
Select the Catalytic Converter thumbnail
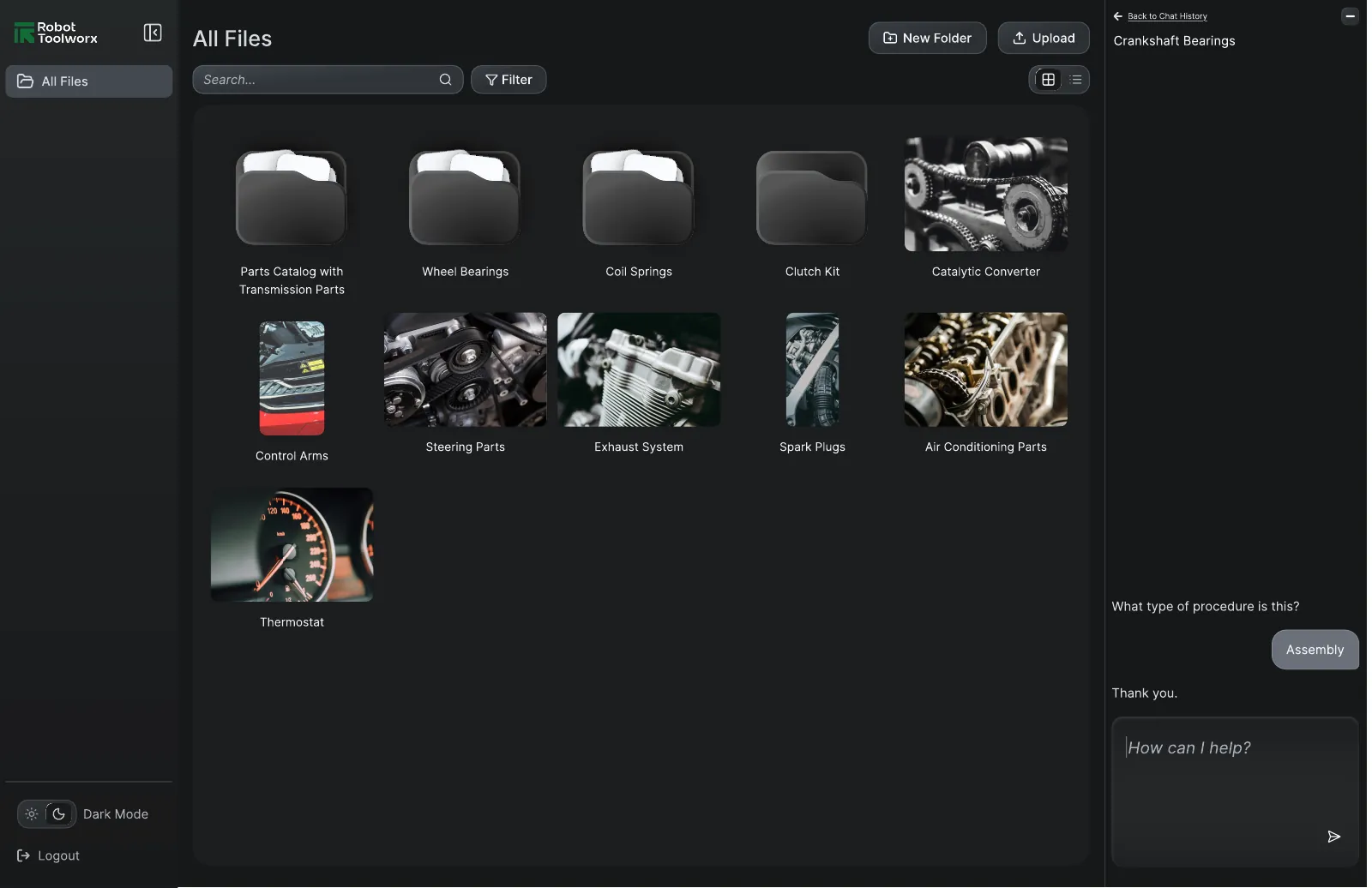click(x=986, y=195)
